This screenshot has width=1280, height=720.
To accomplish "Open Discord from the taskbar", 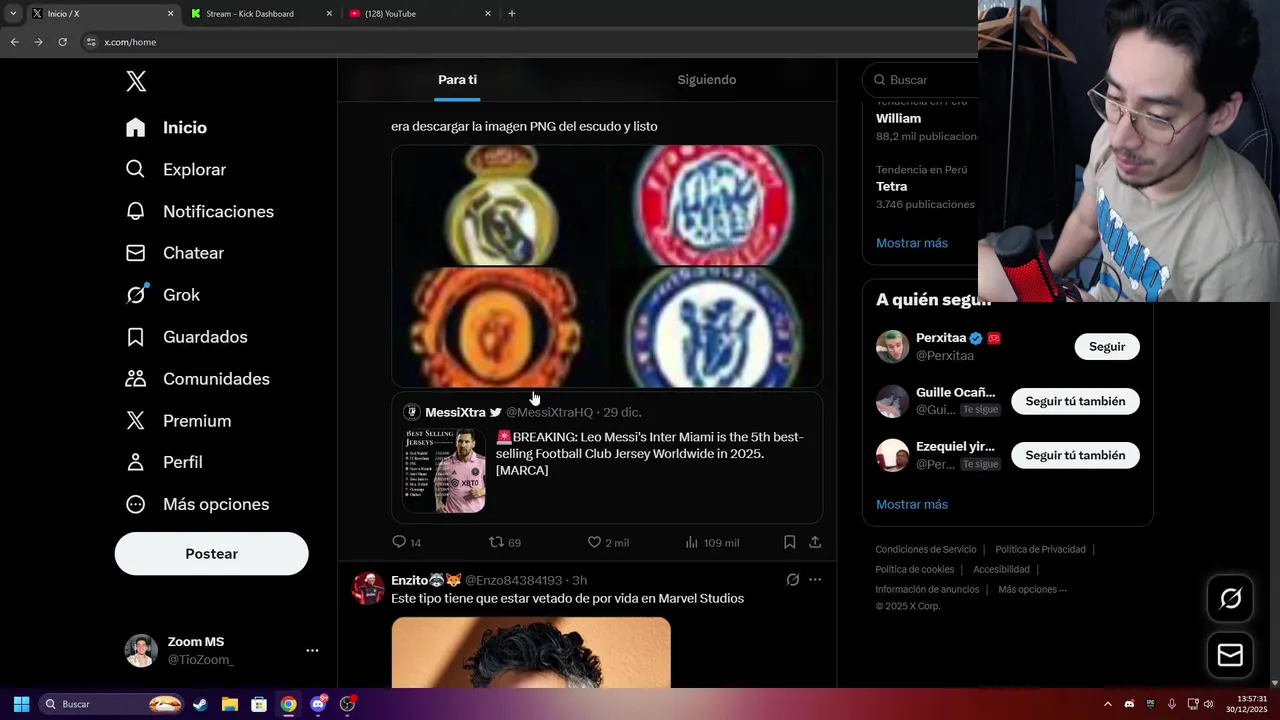I will pyautogui.click(x=318, y=704).
